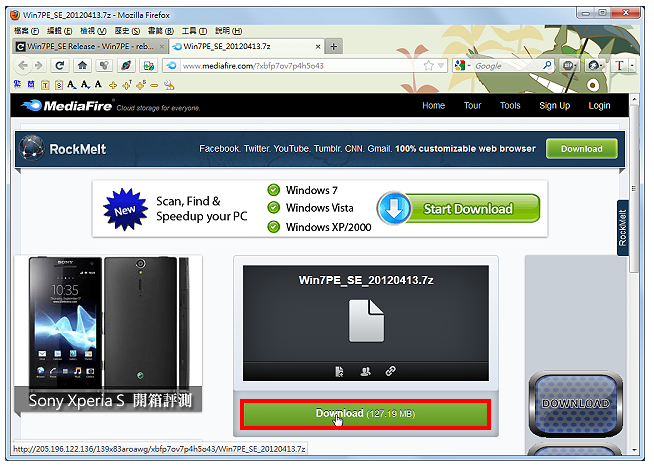654x467 pixels.
Task: Click the plain A font reset icon
Action: pos(98,85)
